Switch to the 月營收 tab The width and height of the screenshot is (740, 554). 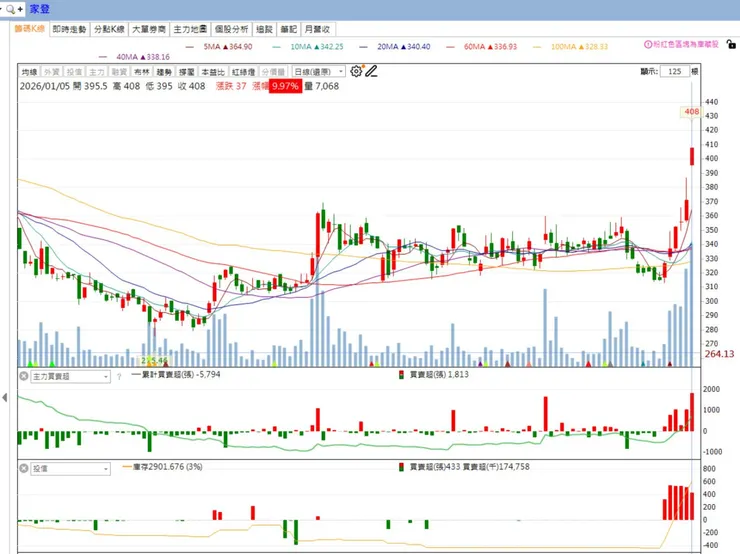click(x=317, y=29)
